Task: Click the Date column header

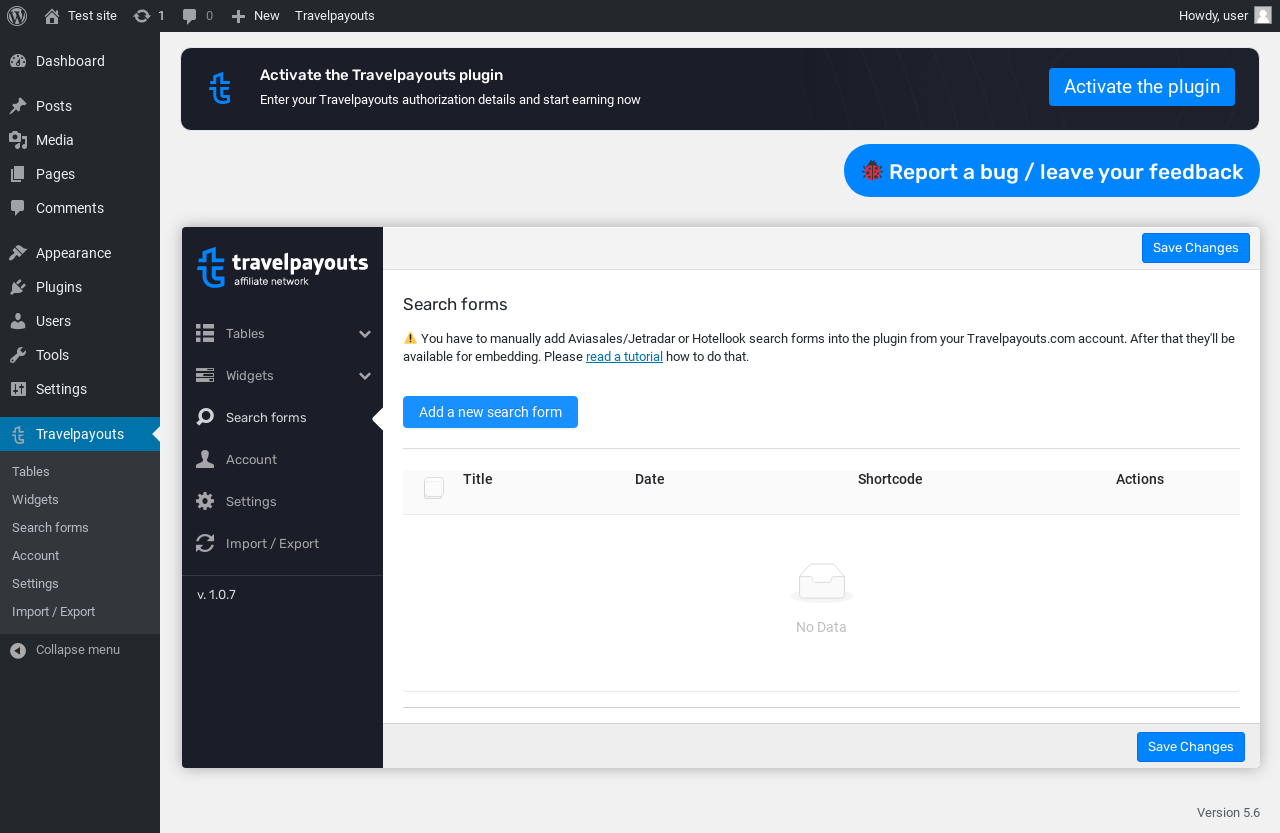Action: pos(650,479)
